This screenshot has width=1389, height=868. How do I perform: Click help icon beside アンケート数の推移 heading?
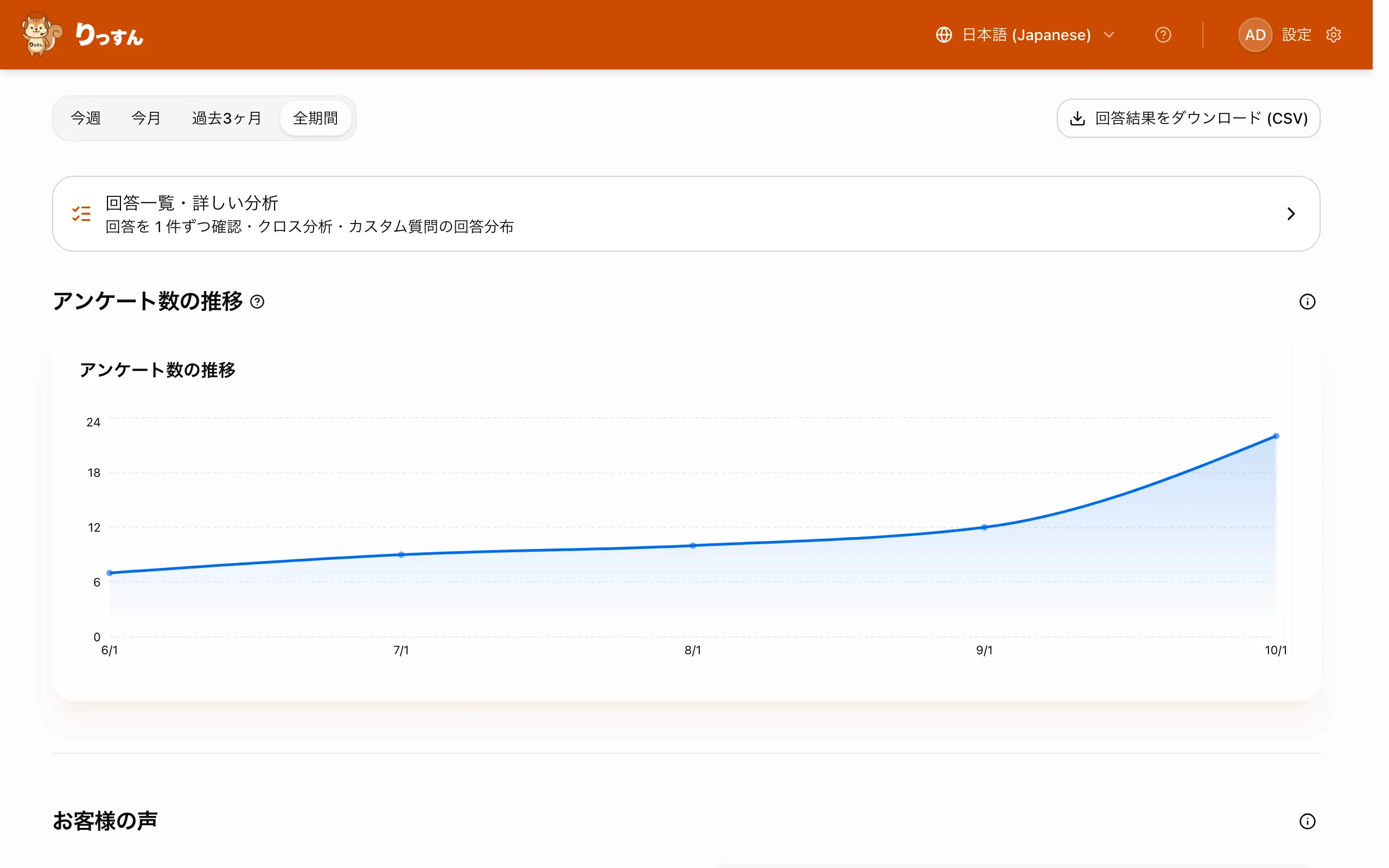pos(257,302)
